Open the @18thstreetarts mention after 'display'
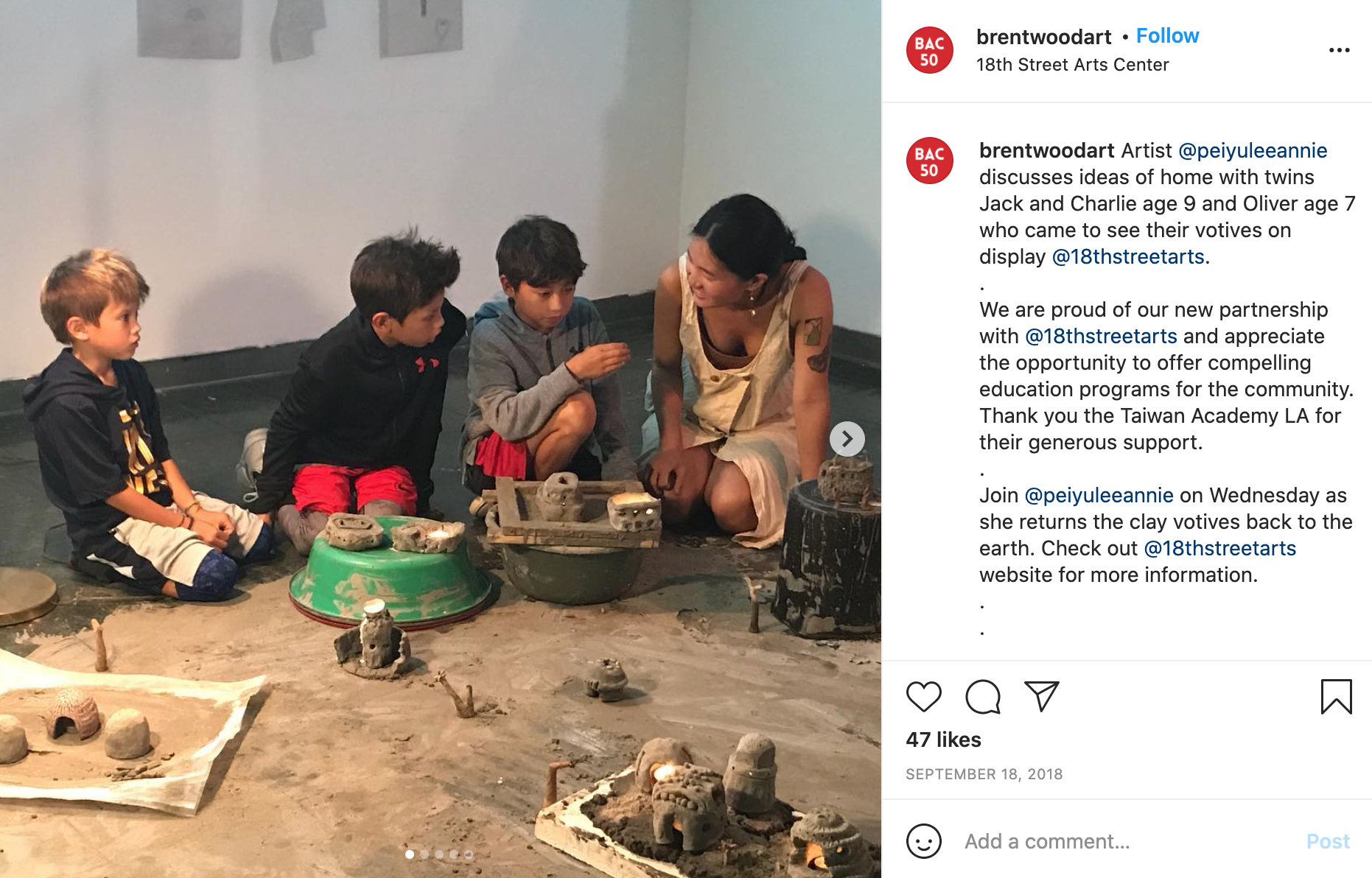The image size is (1372, 878). pyautogui.click(x=1128, y=257)
